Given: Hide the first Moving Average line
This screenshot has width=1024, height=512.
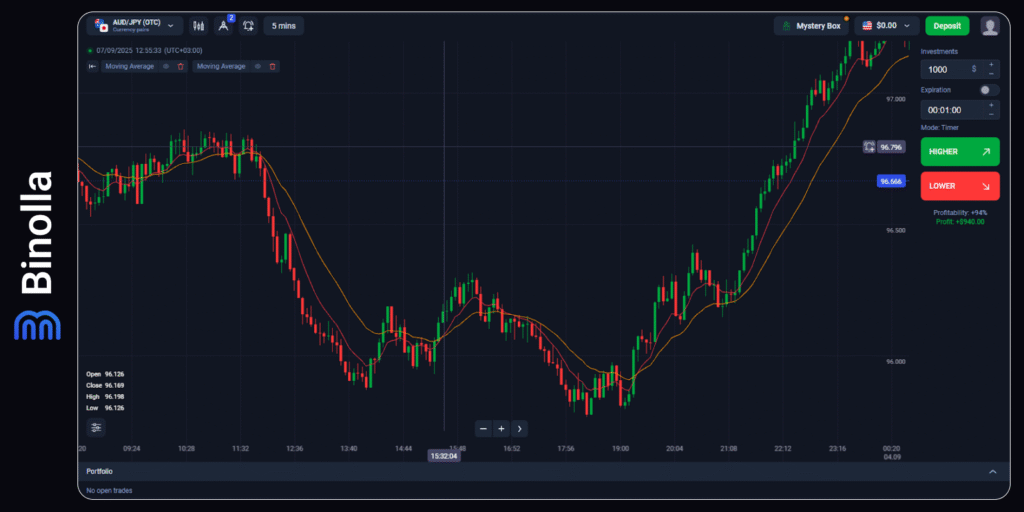Looking at the screenshot, I should pyautogui.click(x=166, y=66).
